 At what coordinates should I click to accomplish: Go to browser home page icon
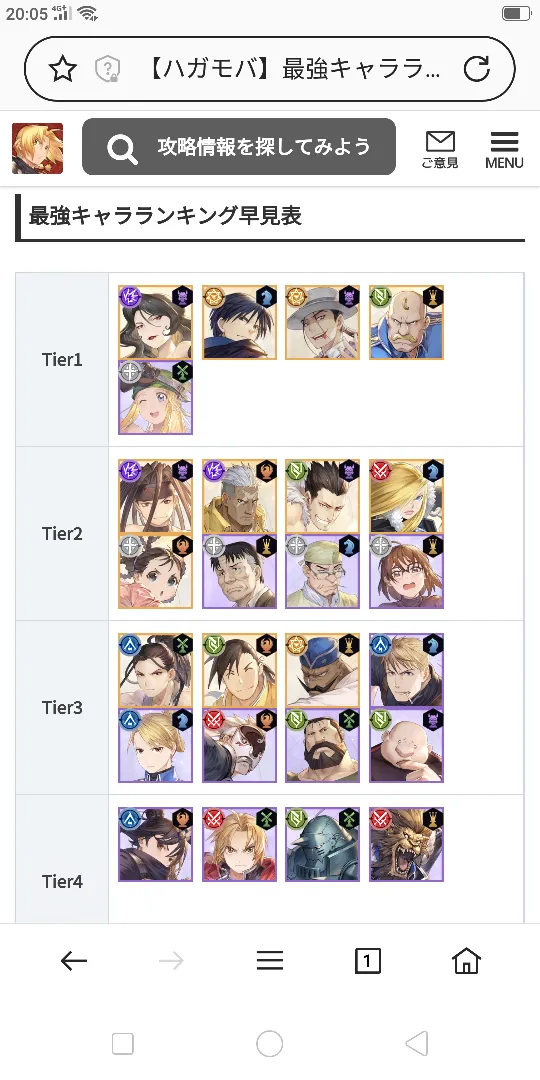(466, 961)
